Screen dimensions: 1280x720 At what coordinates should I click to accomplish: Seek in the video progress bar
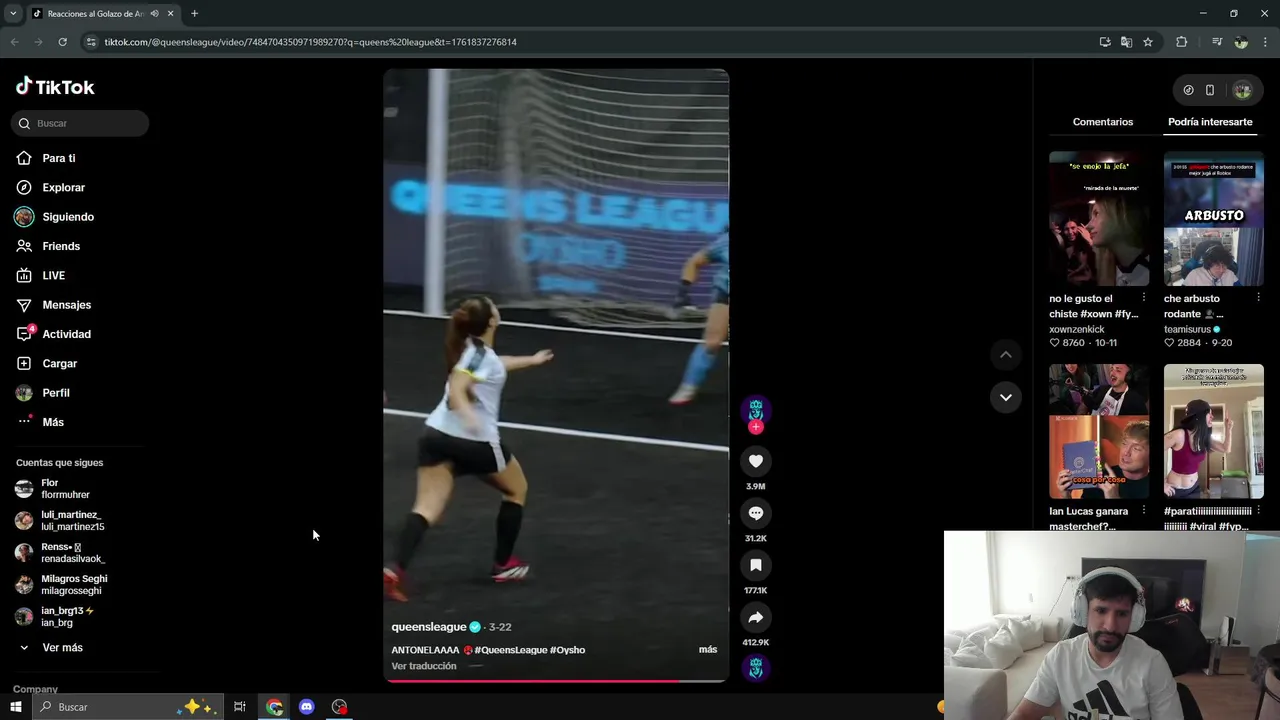click(x=556, y=681)
